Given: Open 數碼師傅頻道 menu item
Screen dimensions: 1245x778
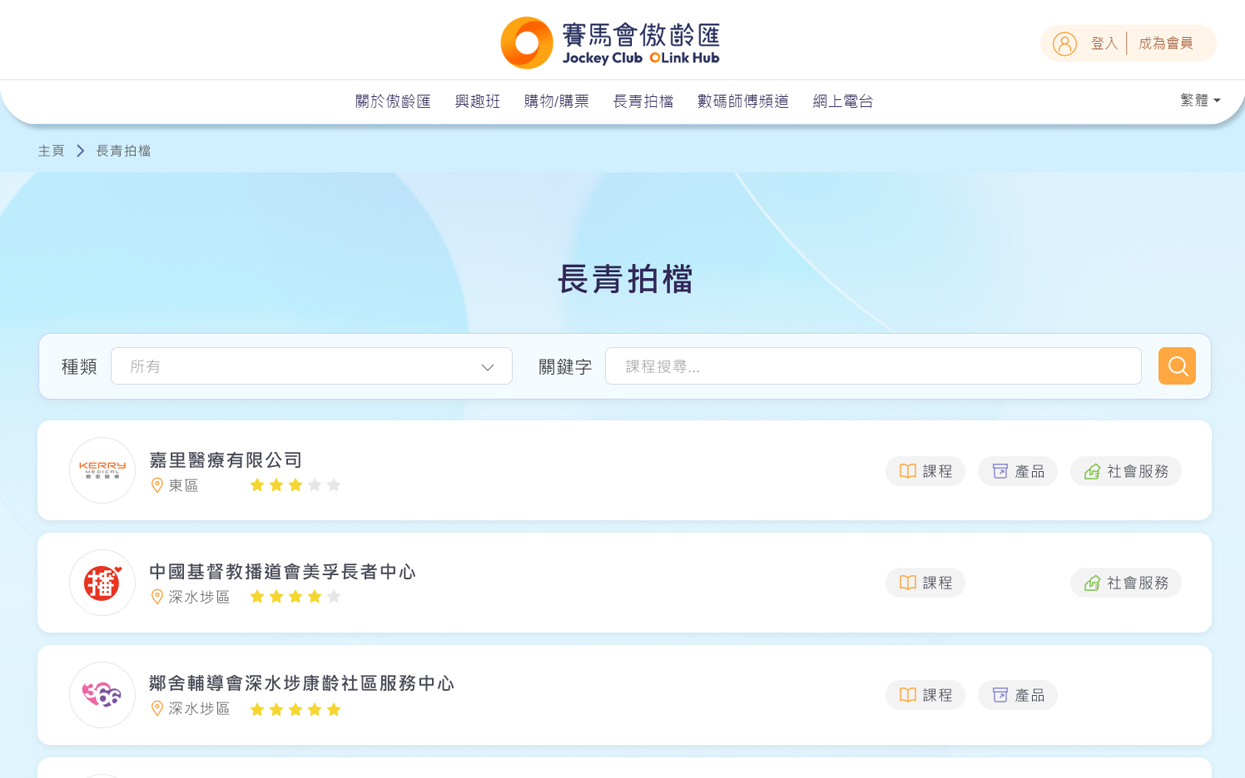Looking at the screenshot, I should click(743, 101).
